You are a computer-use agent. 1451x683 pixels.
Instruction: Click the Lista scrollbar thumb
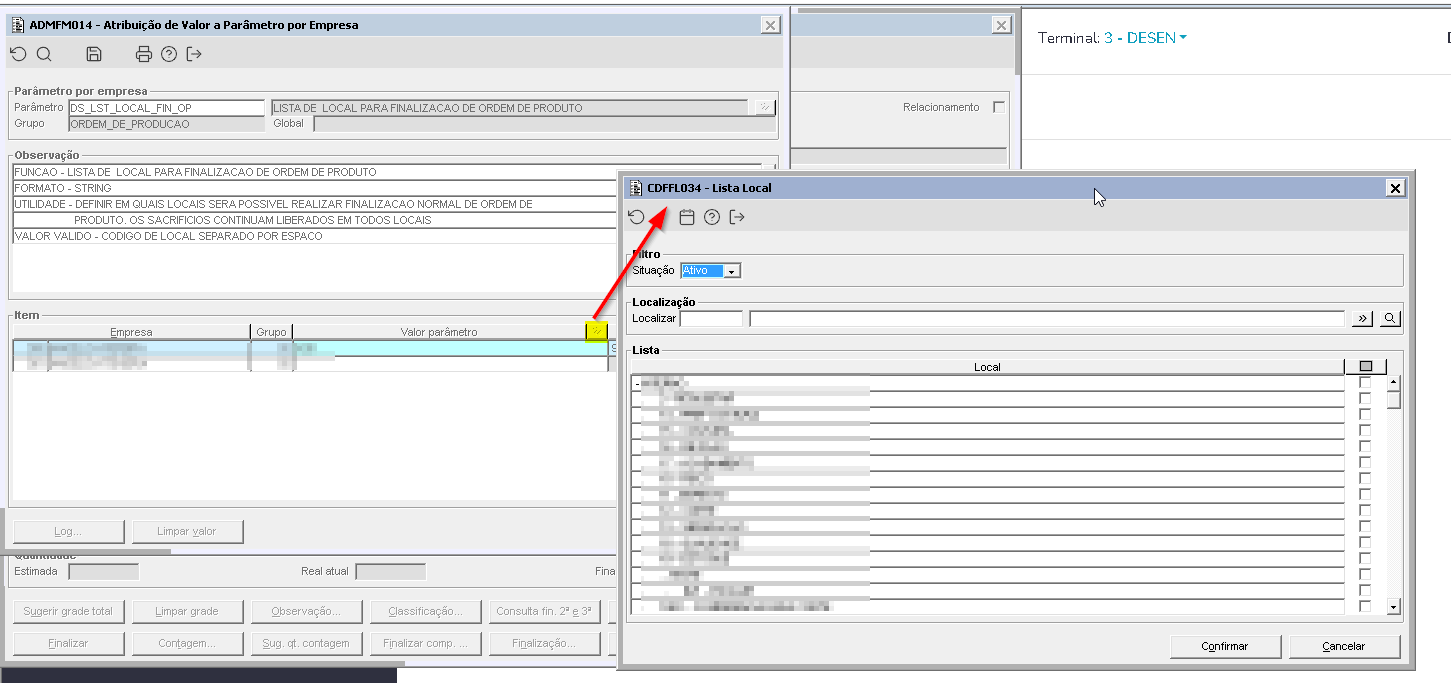click(1393, 399)
